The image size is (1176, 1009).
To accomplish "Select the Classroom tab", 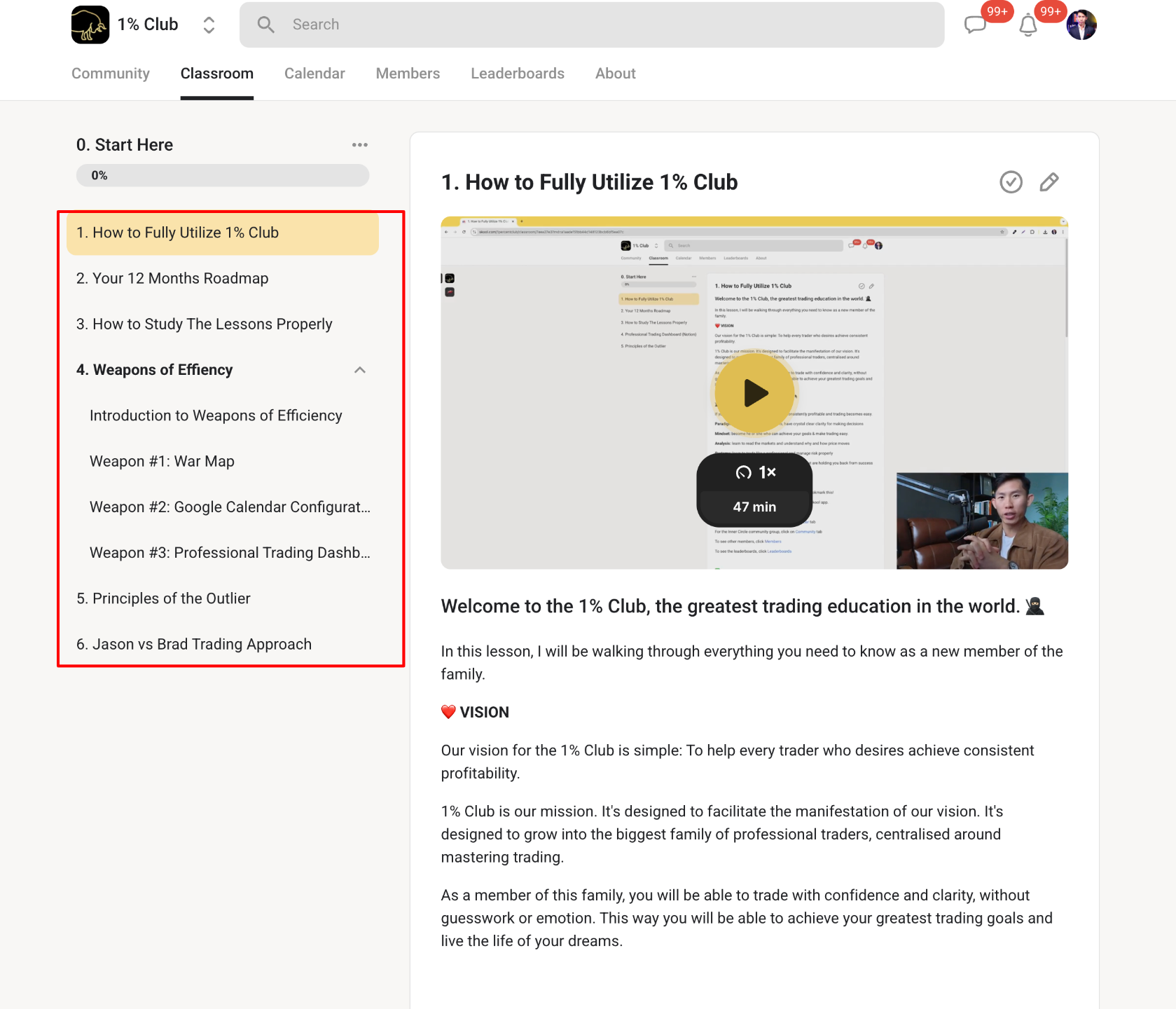I will coord(217,74).
